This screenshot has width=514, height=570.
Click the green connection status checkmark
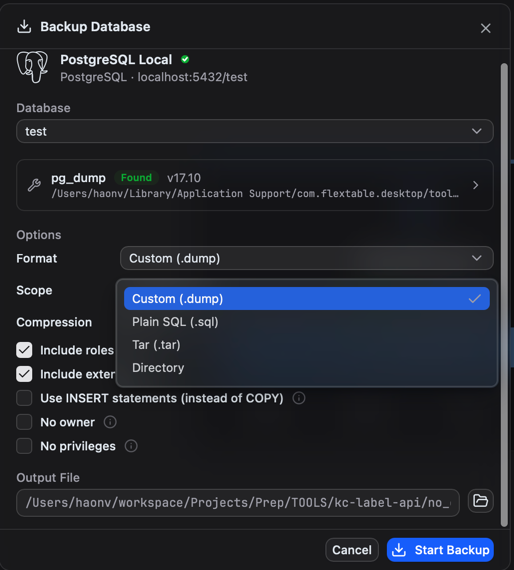coord(185,59)
